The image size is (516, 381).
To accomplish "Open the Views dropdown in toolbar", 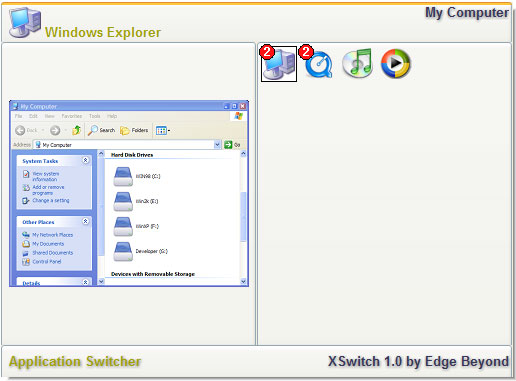I will [x=163, y=130].
